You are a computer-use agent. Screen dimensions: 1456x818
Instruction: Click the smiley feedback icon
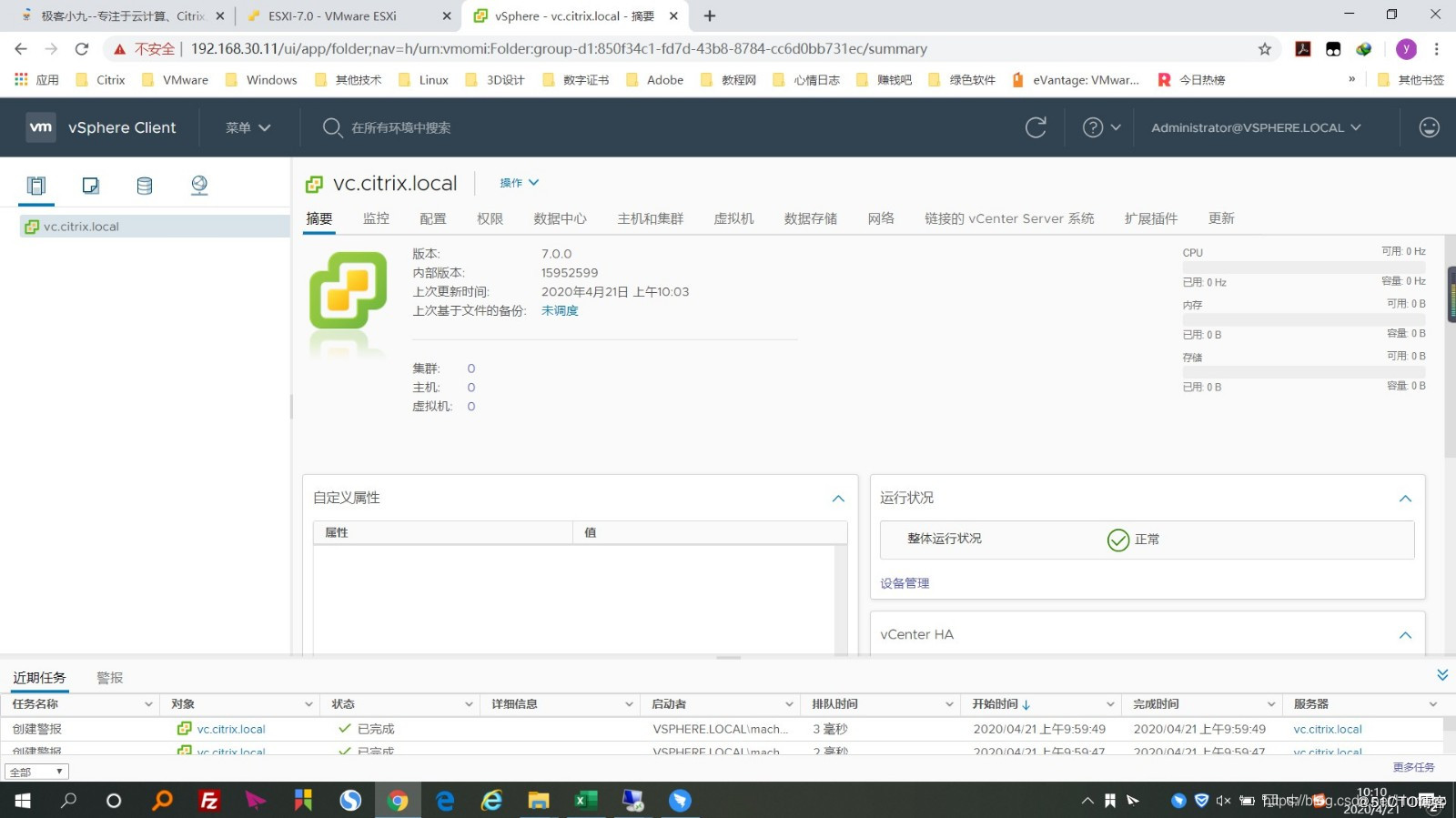(x=1429, y=127)
